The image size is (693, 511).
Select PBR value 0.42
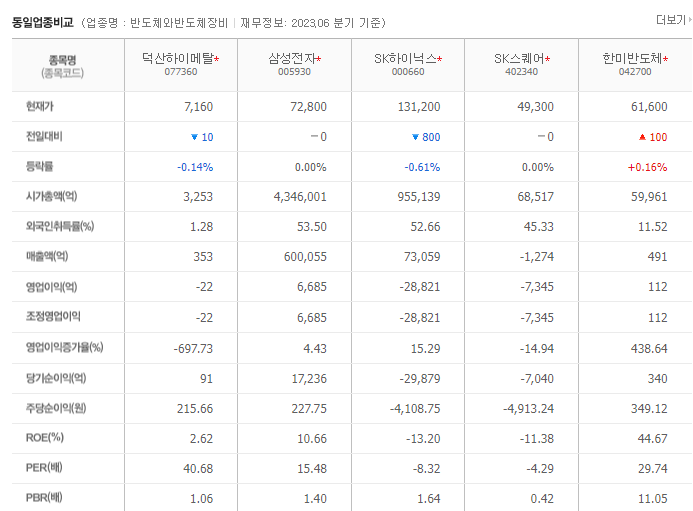click(542, 499)
